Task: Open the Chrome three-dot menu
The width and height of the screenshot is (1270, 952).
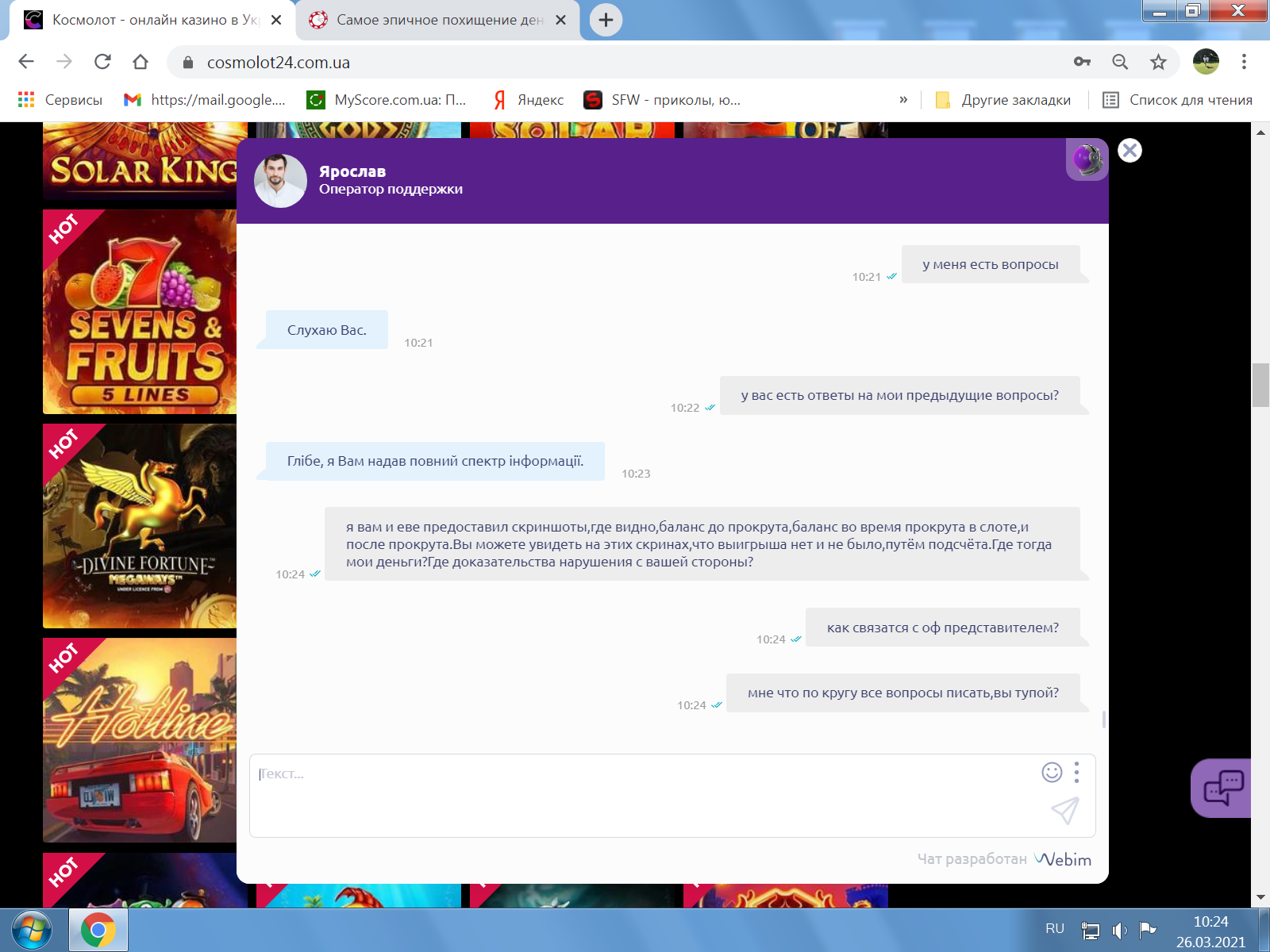Action: (1244, 62)
